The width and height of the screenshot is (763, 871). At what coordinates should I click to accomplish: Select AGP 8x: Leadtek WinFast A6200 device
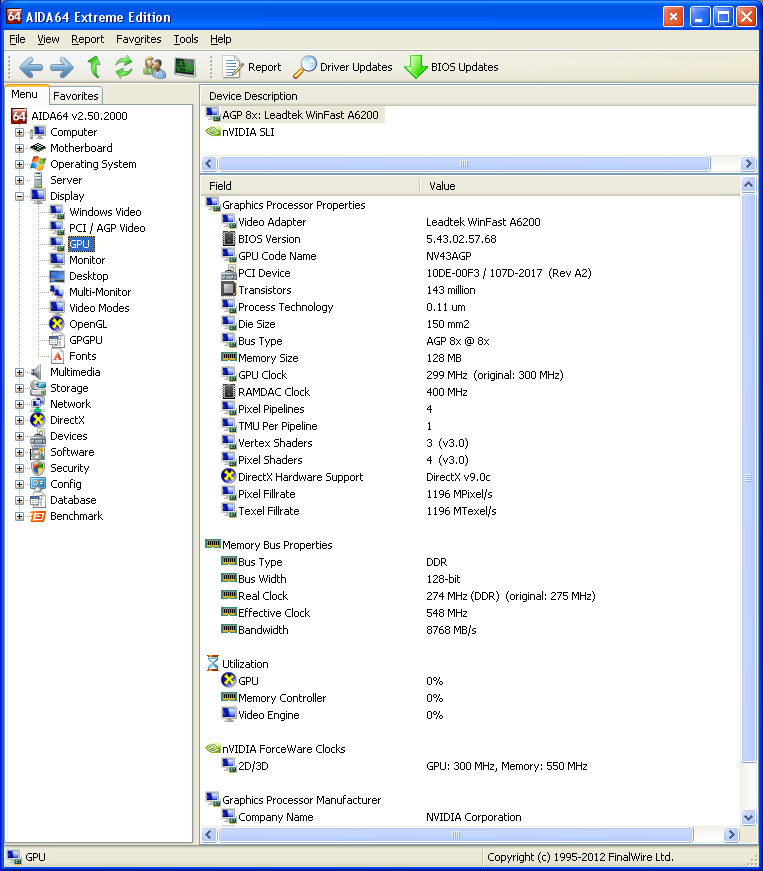(293, 115)
